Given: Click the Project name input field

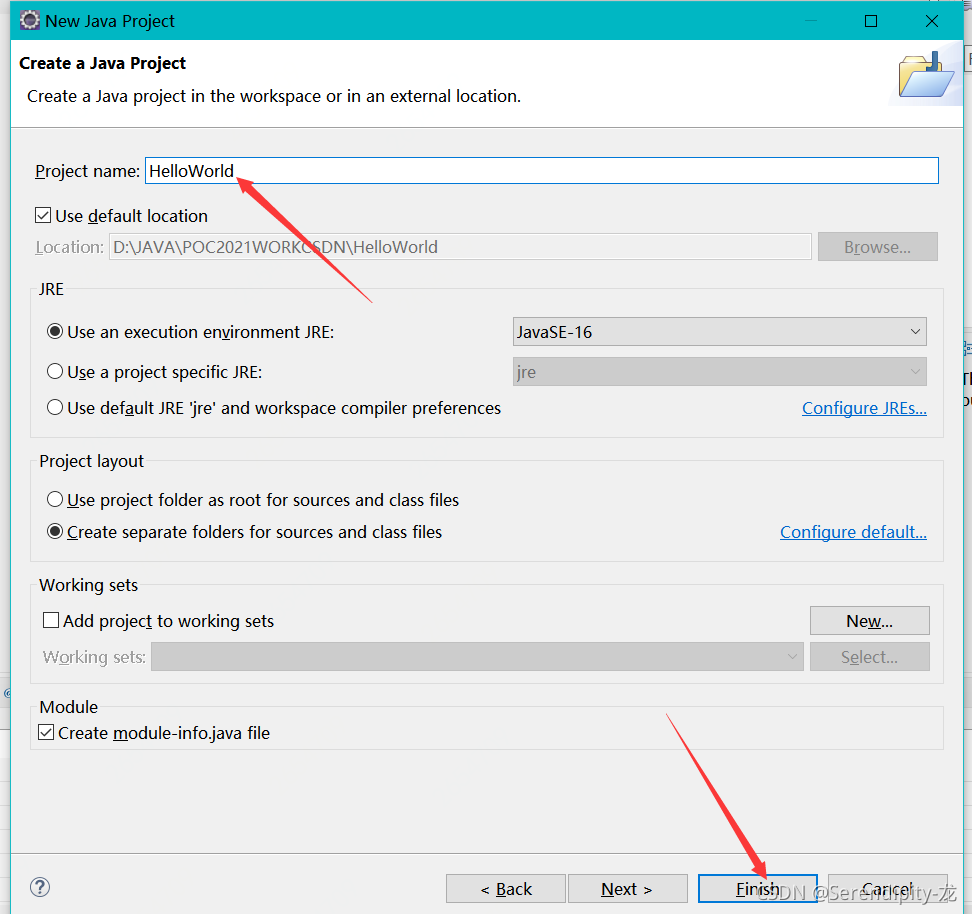Looking at the screenshot, I should pyautogui.click(x=542, y=171).
